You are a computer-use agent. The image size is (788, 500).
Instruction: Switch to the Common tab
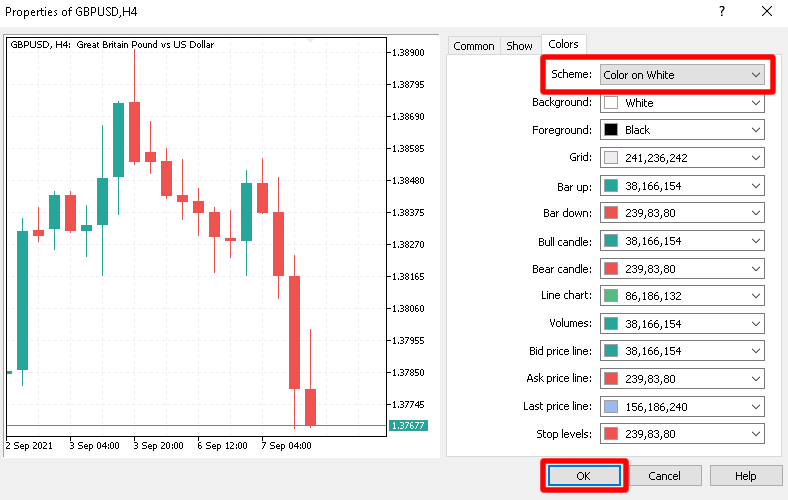tap(474, 46)
